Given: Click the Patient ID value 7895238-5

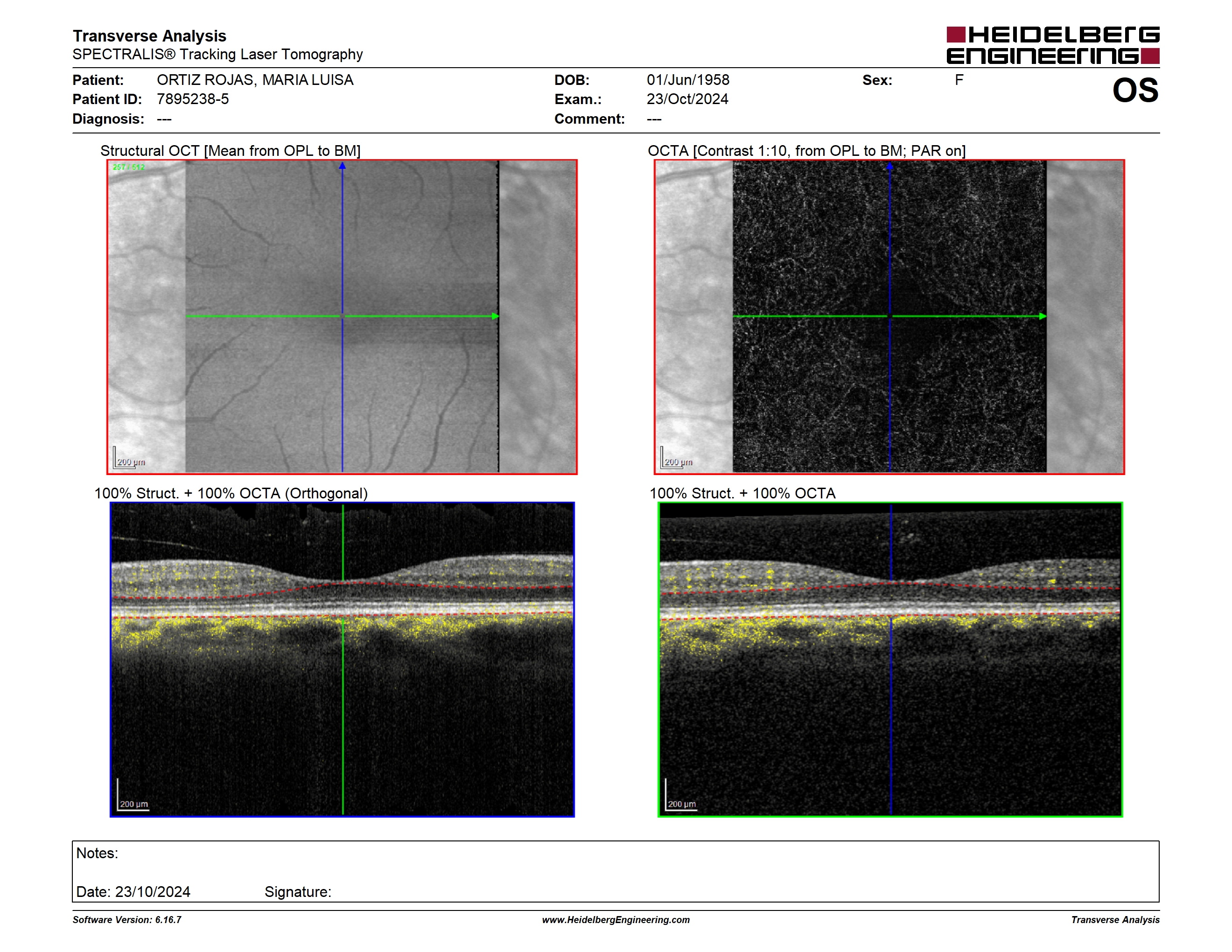Looking at the screenshot, I should click(193, 99).
